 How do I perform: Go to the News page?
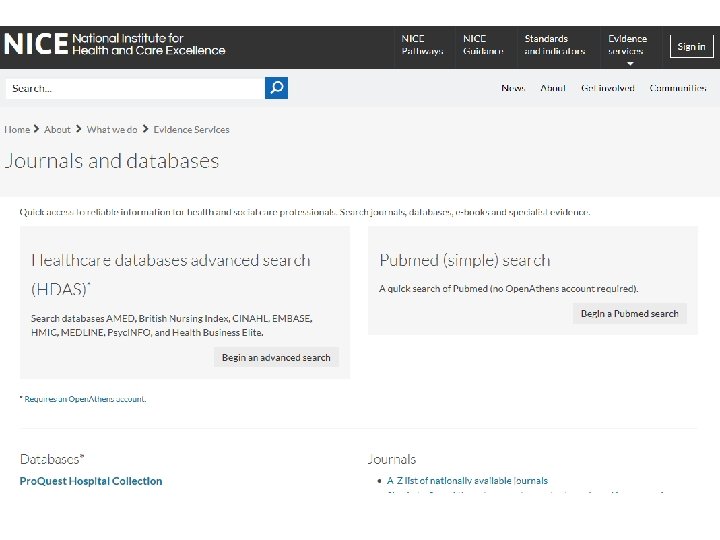(x=513, y=88)
